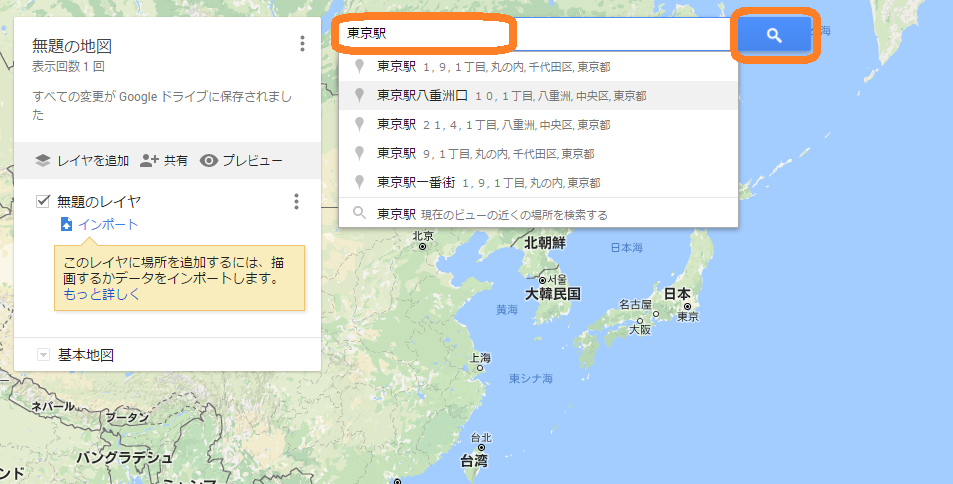Click the 共有 add-person icon
This screenshot has height=484, width=953.
tap(149, 161)
